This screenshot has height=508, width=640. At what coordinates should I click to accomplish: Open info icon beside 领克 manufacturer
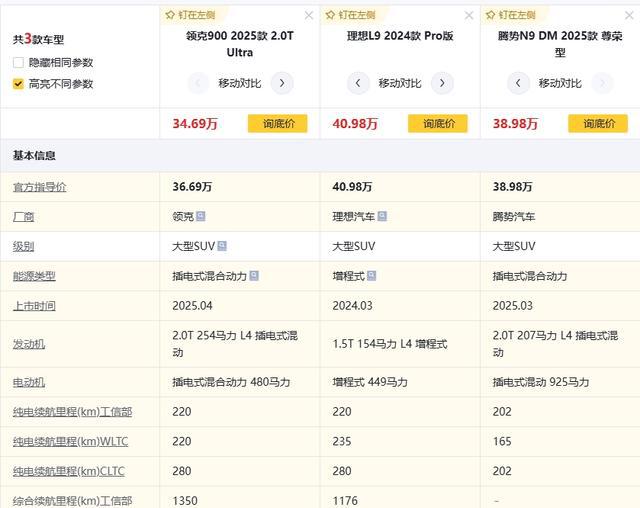tap(200, 216)
